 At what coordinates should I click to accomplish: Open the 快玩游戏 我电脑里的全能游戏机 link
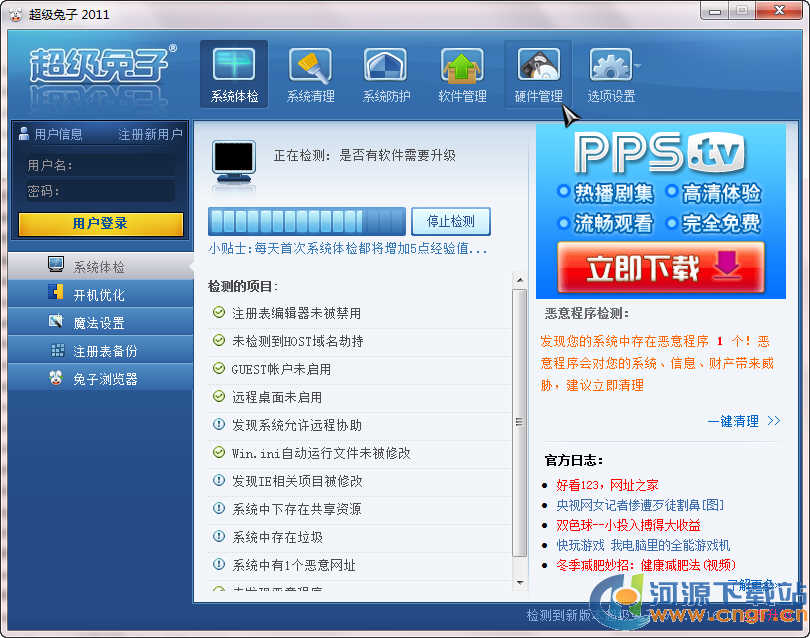pyautogui.click(x=643, y=545)
